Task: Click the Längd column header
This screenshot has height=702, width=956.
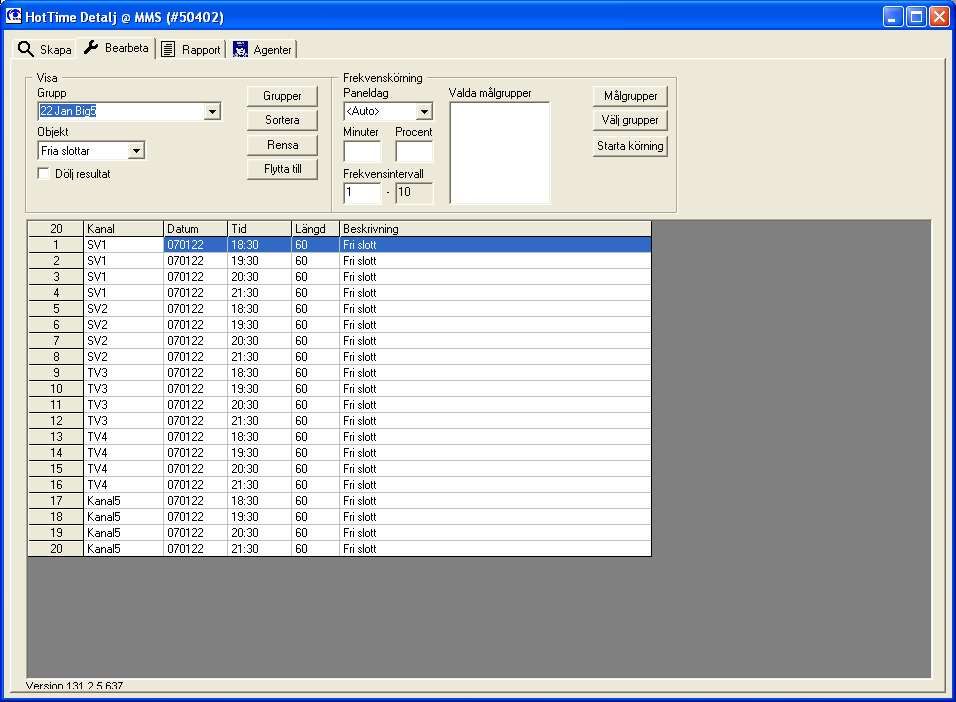Action: click(x=315, y=229)
